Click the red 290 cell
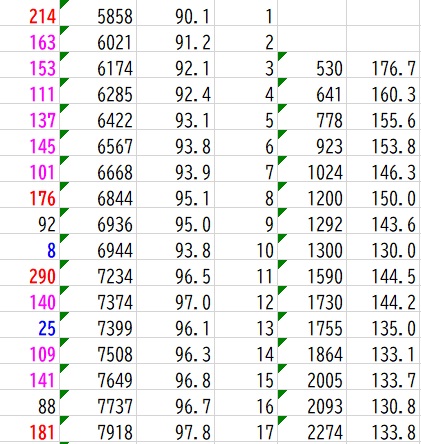The image size is (421, 444). pyautogui.click(x=29, y=273)
